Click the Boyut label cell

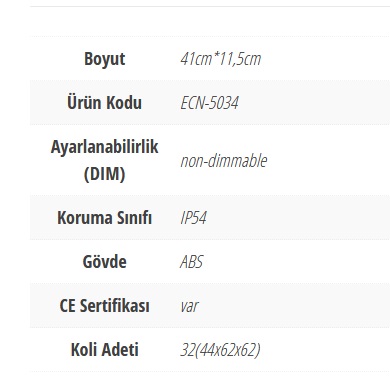pos(104,59)
